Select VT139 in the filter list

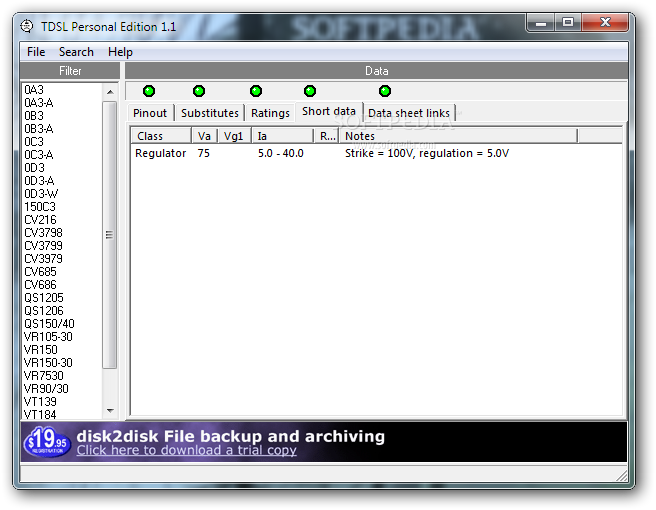40,401
